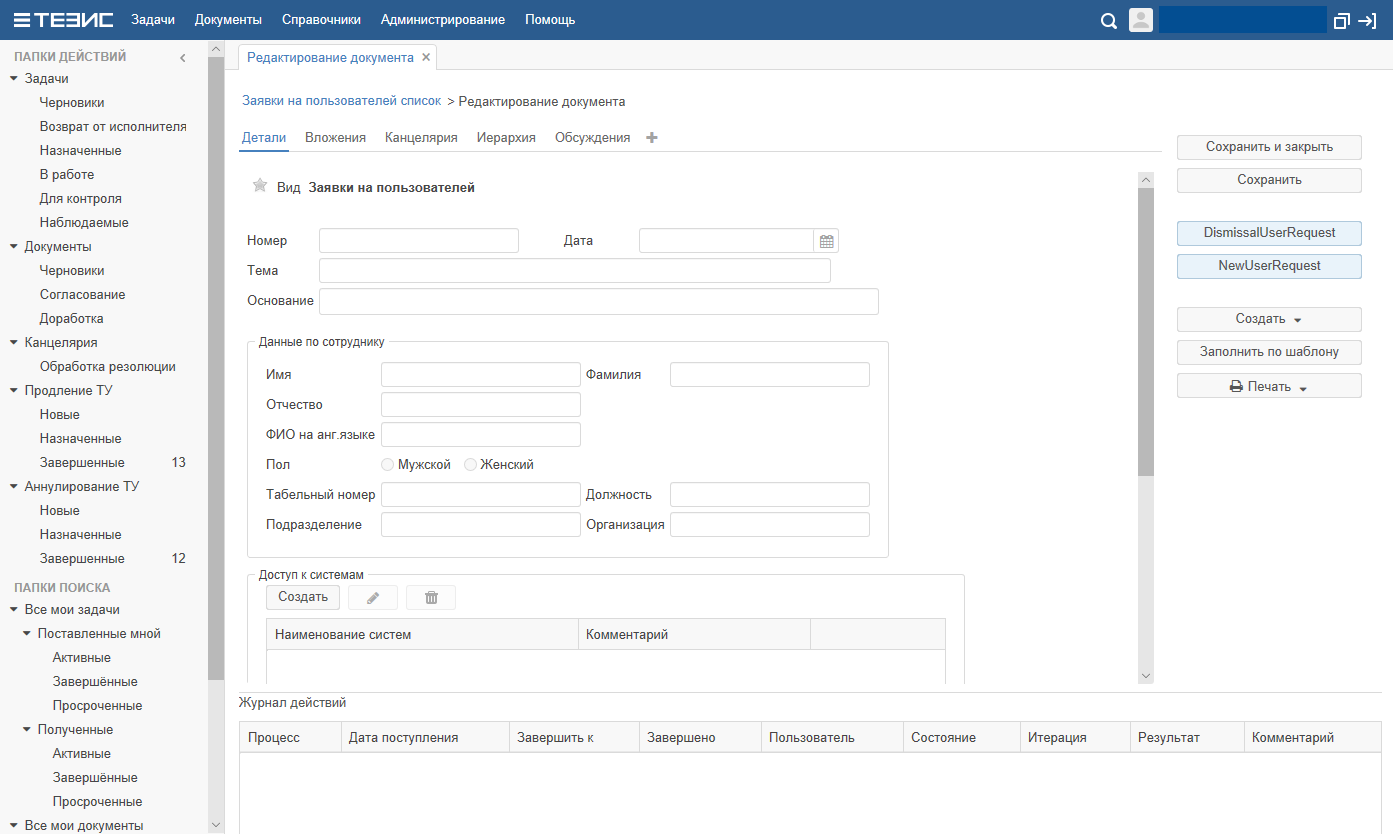The width and height of the screenshot is (1393, 834).
Task: Click the trash delete icon in Доступ к системам
Action: pyautogui.click(x=431, y=597)
